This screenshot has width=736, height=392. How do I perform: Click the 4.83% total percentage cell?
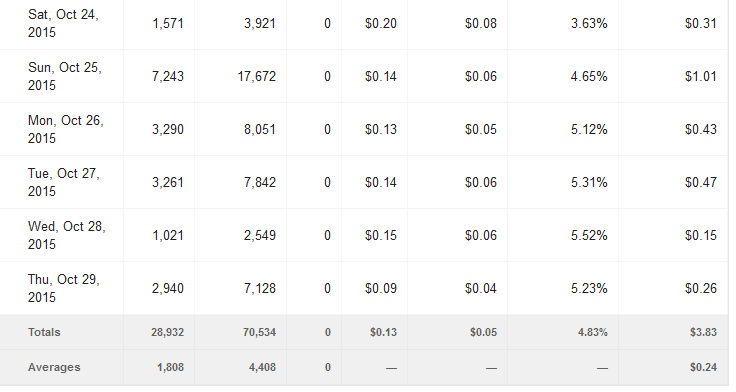592,332
